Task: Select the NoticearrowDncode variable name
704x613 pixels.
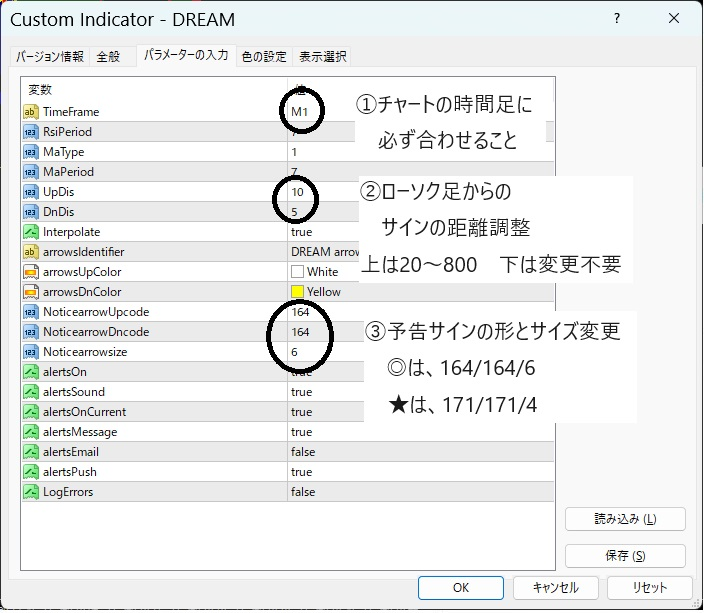Action: 96,331
